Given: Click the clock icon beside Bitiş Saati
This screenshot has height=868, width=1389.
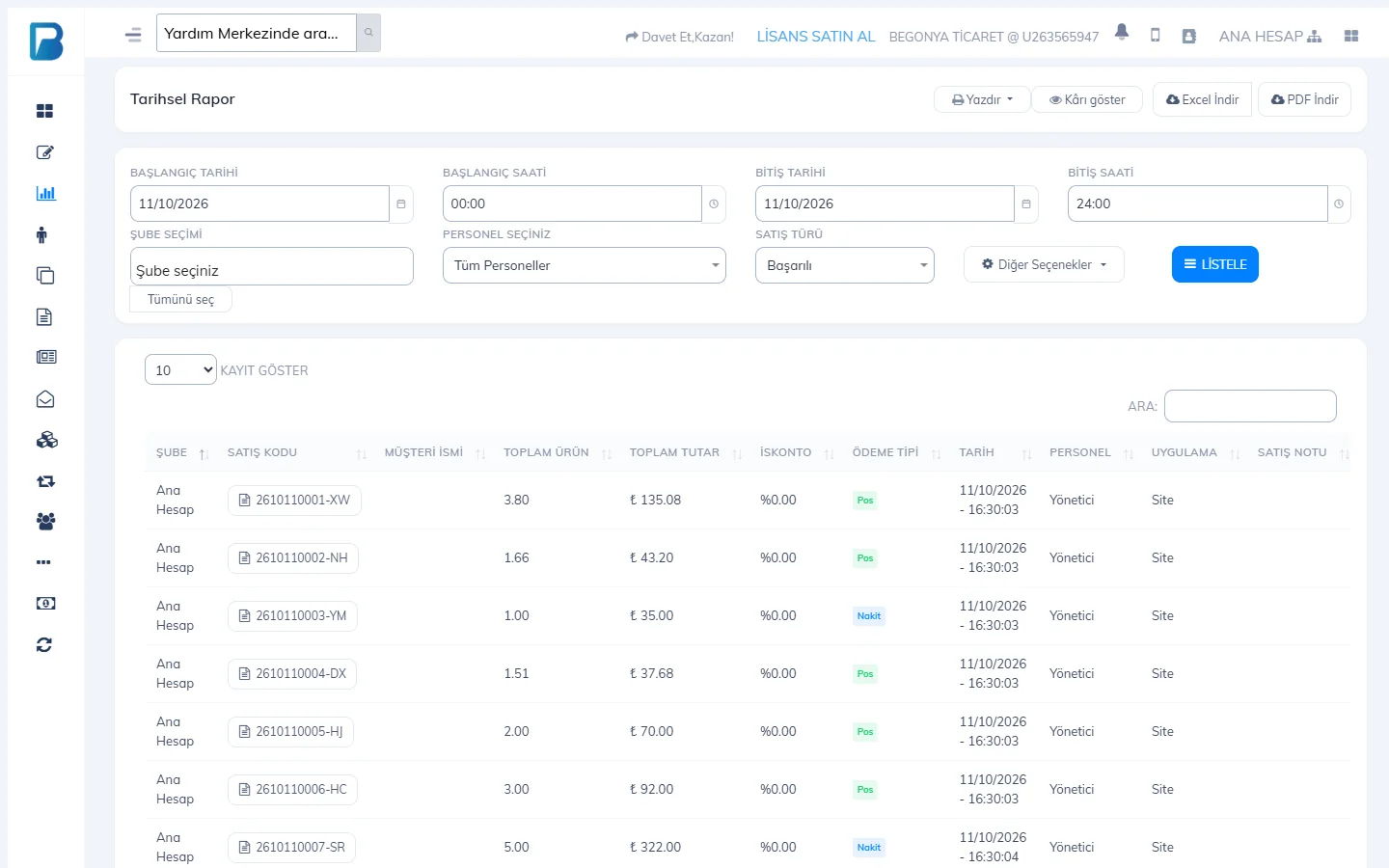Looking at the screenshot, I should coord(1339,204).
